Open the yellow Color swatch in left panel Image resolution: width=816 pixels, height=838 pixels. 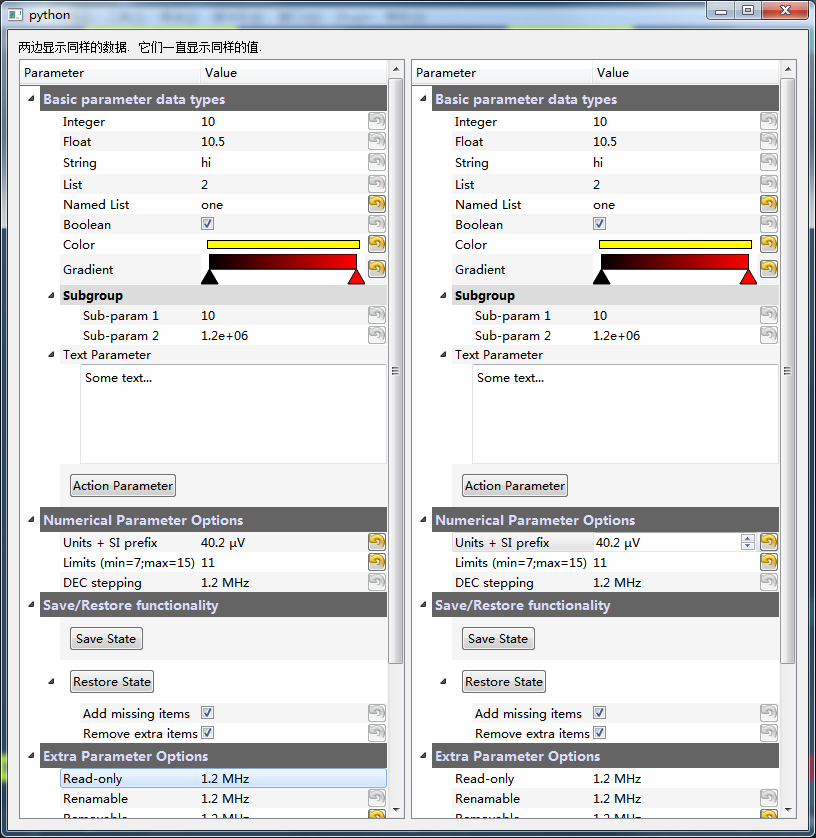tap(283, 245)
